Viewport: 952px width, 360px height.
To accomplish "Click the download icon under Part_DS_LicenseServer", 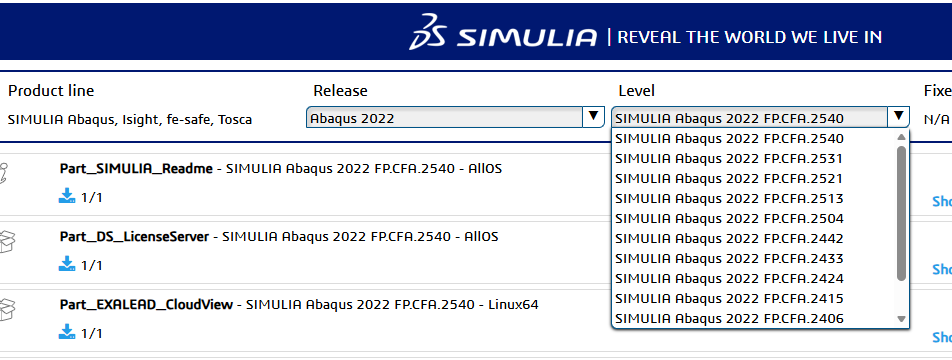I will (x=67, y=264).
